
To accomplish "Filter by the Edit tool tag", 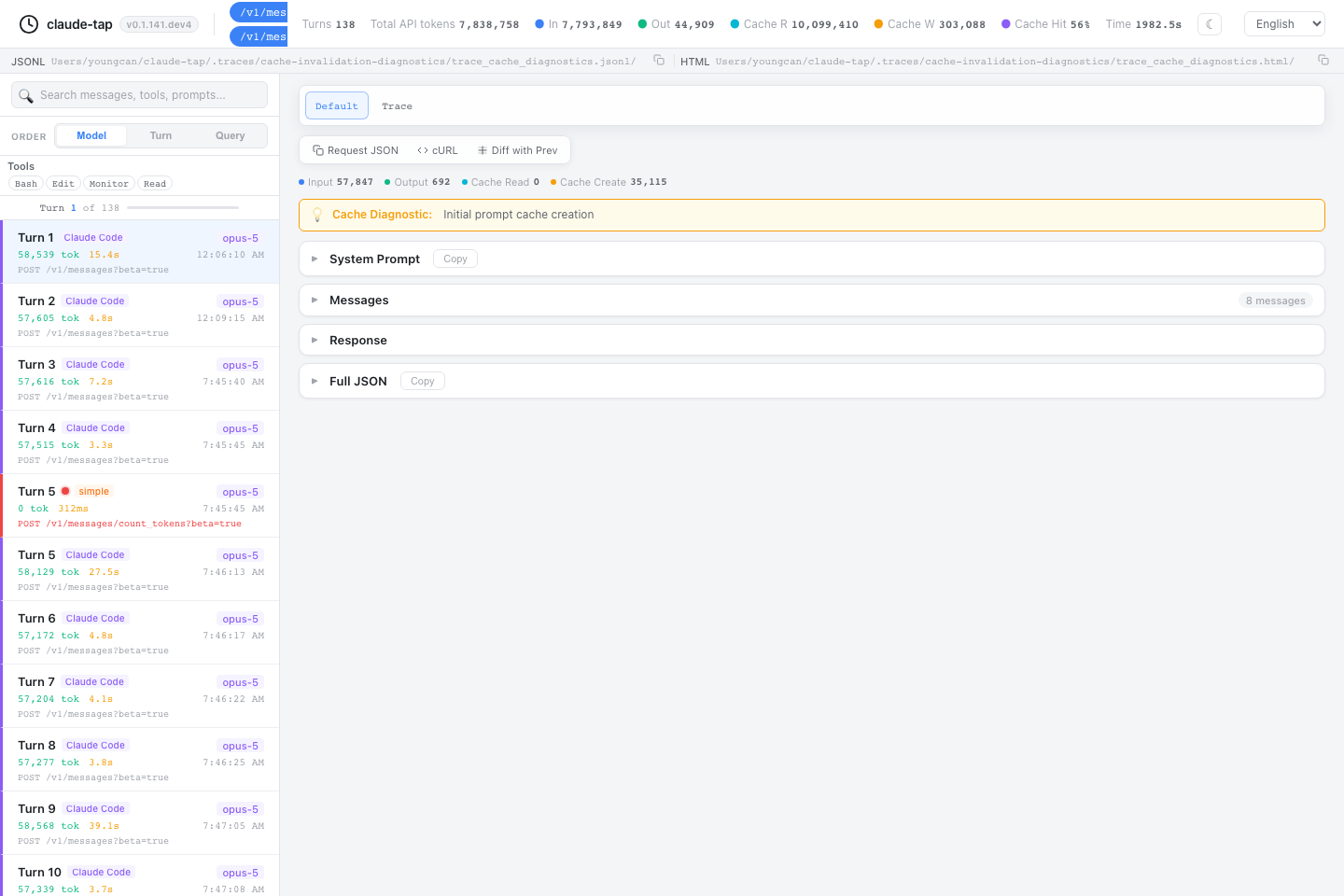I will [63, 184].
